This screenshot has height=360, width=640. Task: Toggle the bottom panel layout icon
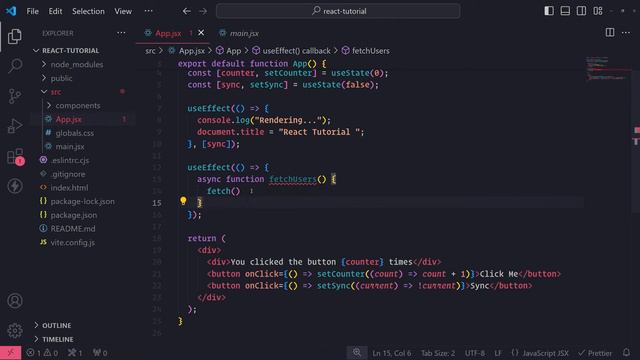565,11
